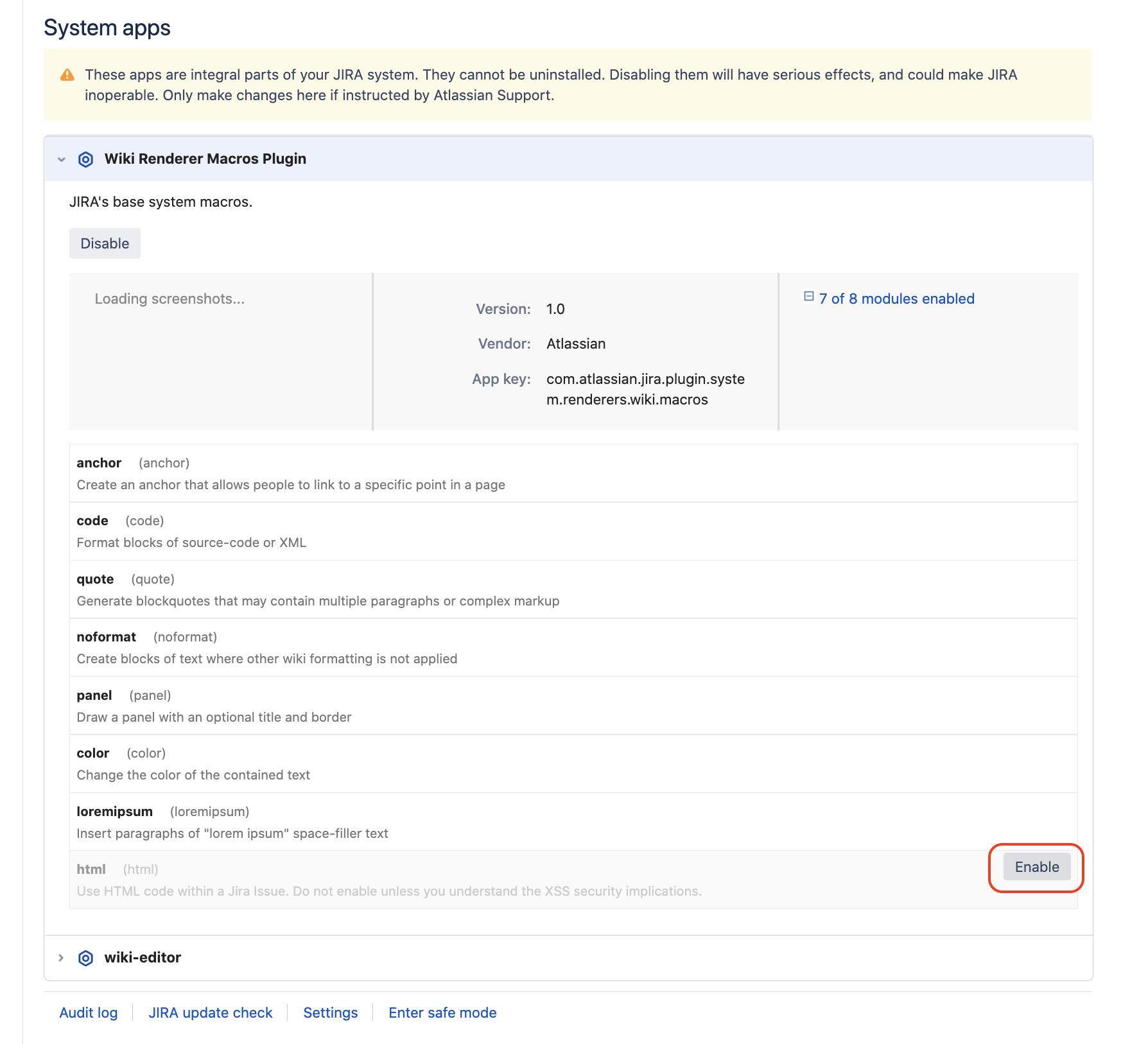Click the version value 1.0
The image size is (1148, 1044).
555,309
